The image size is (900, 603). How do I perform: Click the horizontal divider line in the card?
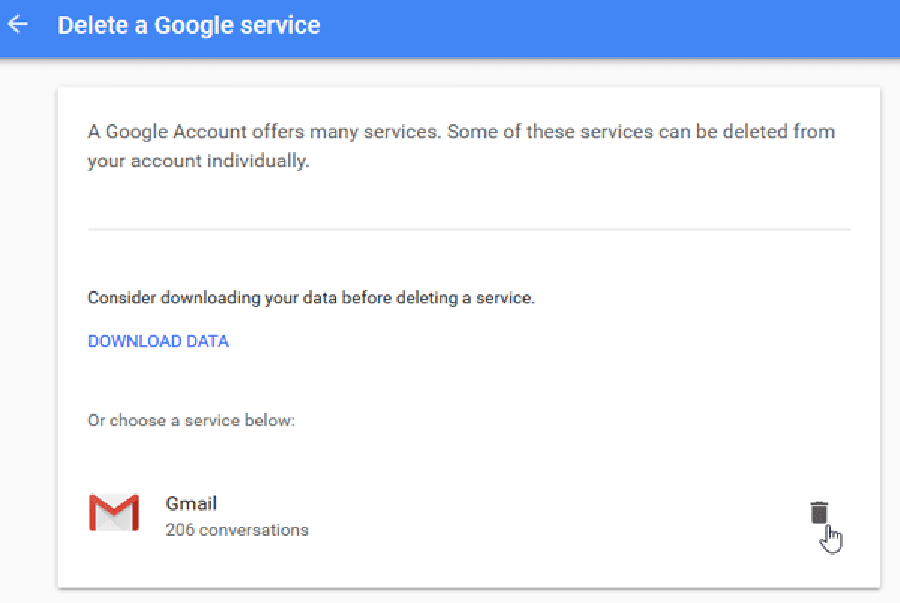(x=468, y=230)
